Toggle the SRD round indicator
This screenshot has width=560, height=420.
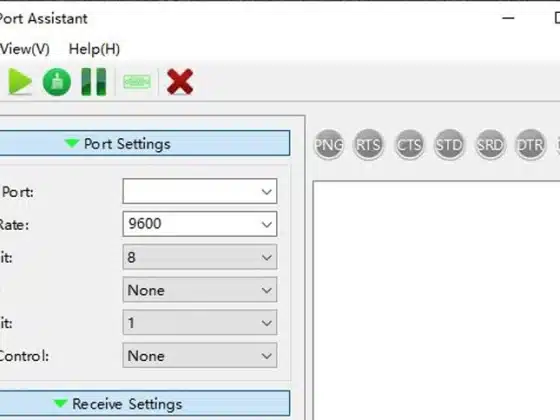490,145
